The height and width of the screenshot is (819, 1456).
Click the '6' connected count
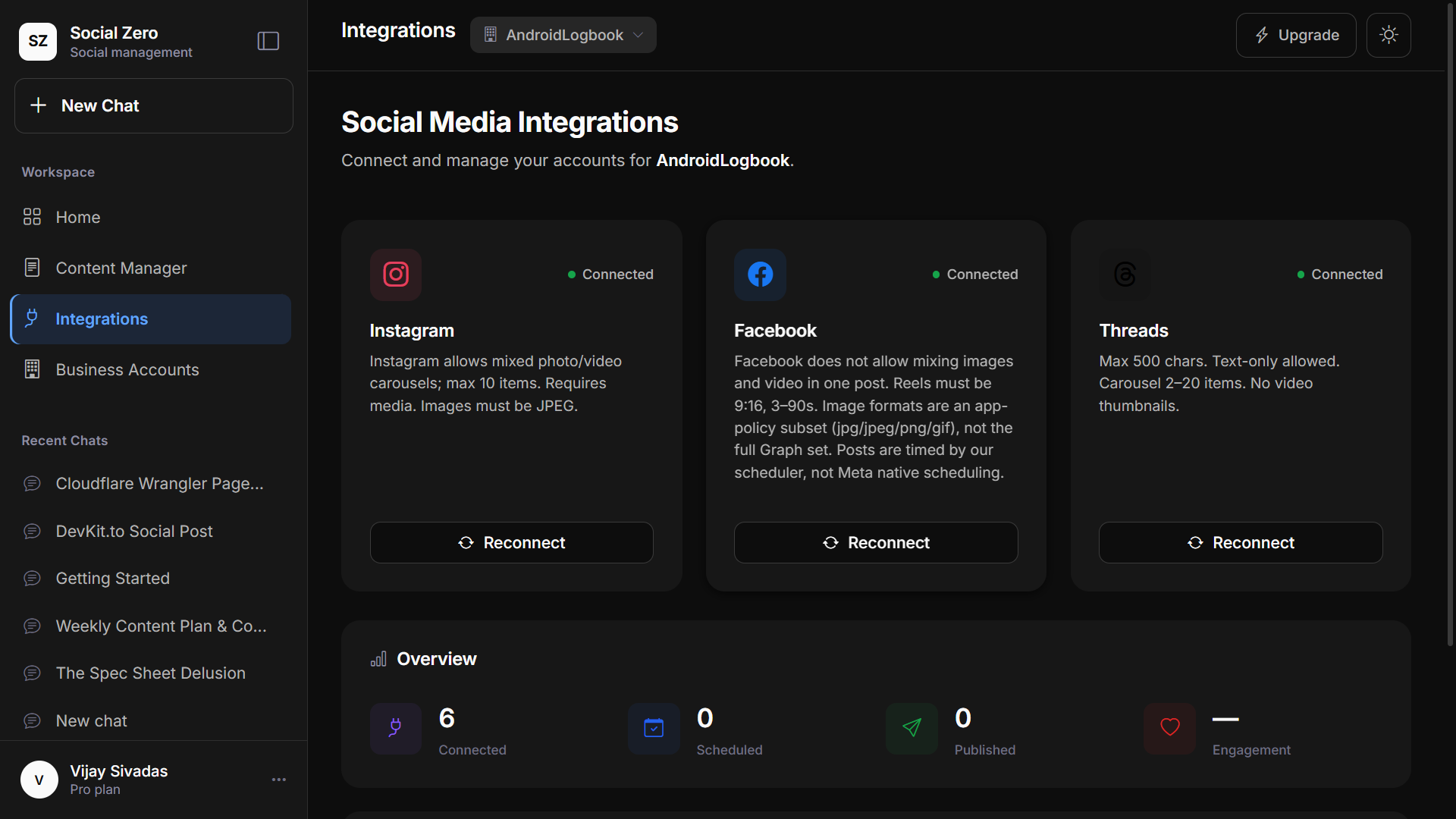[x=447, y=718]
